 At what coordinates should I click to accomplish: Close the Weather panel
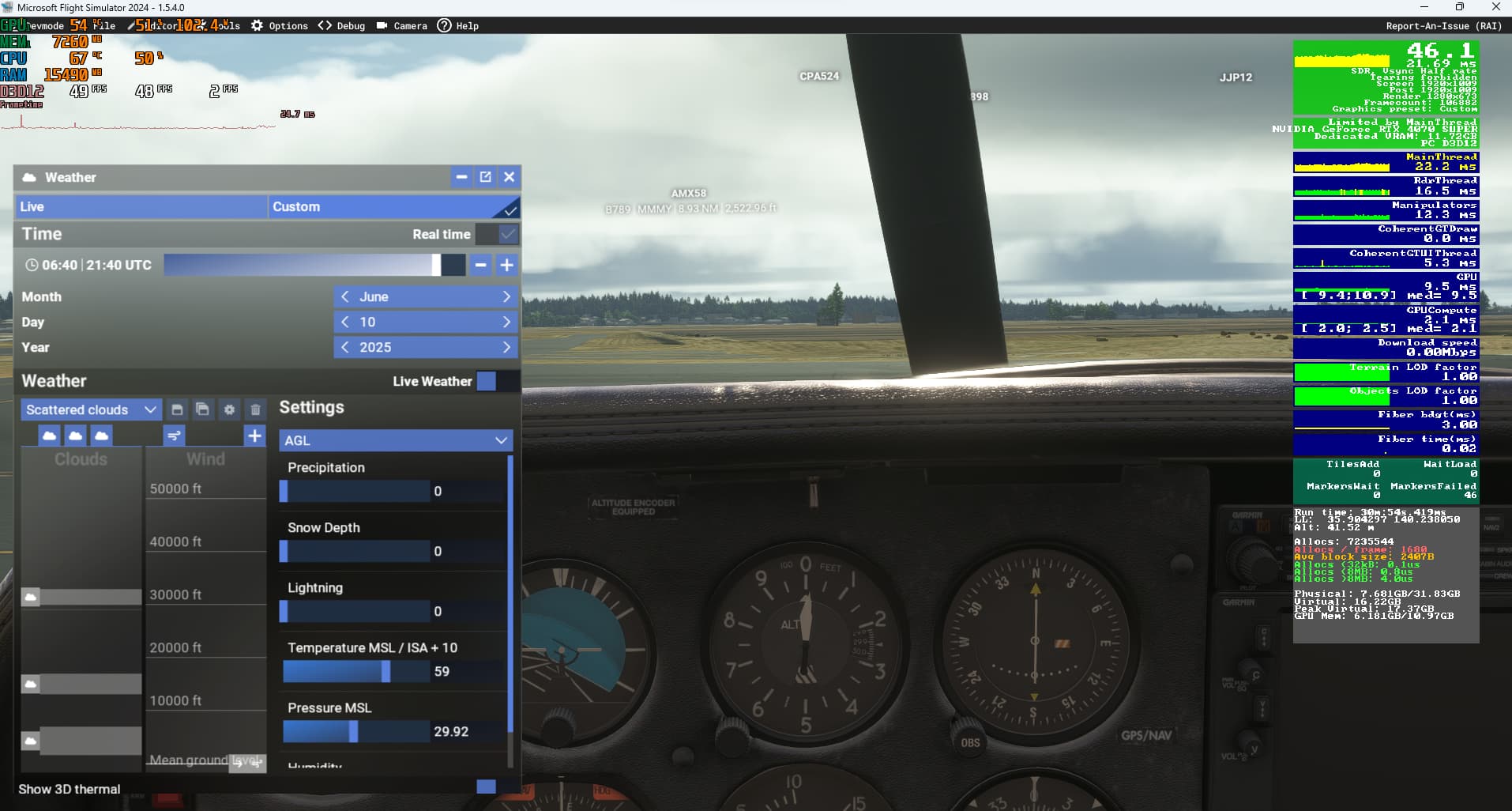(510, 177)
